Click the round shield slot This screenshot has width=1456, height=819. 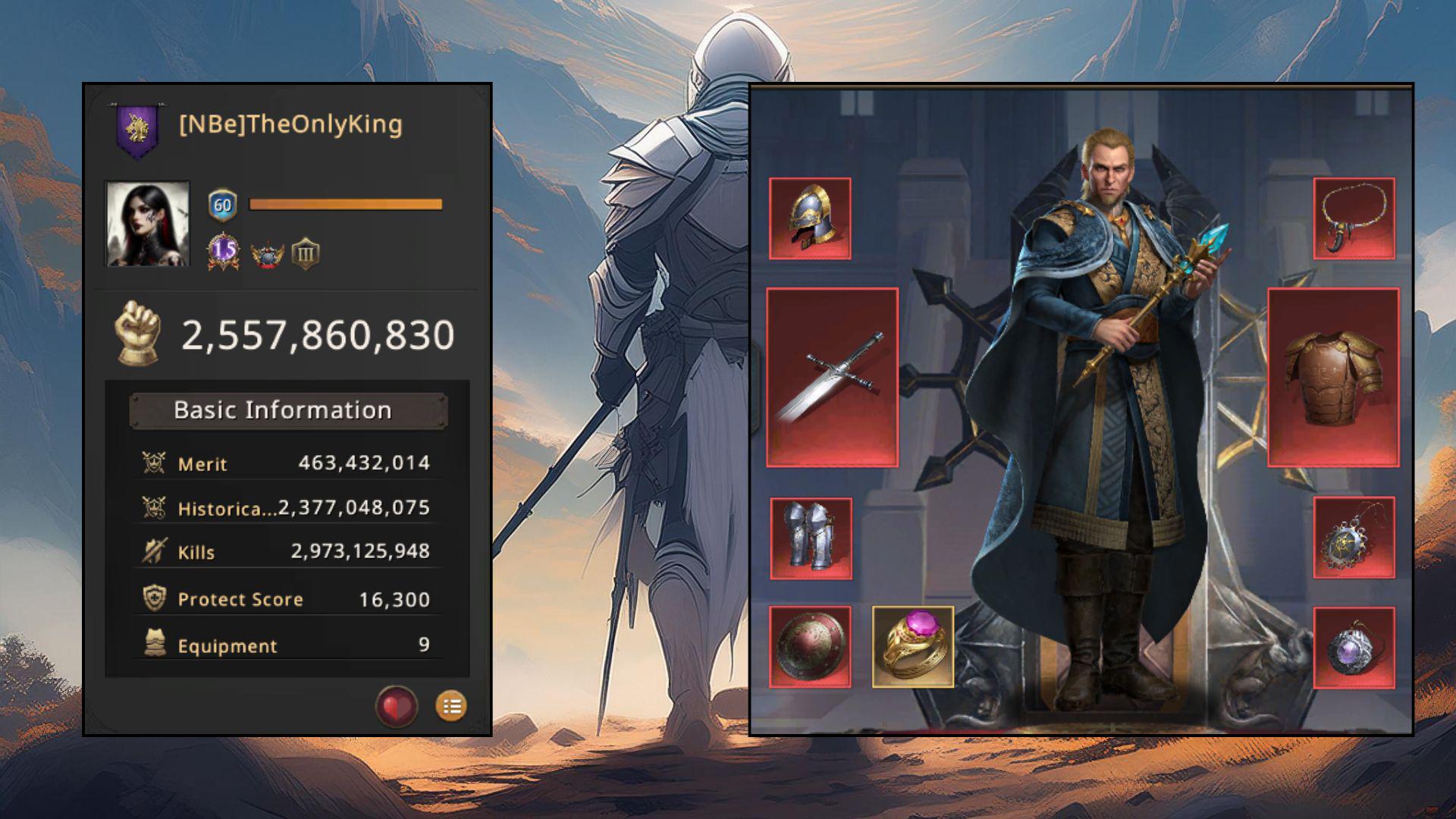pyautogui.click(x=810, y=647)
